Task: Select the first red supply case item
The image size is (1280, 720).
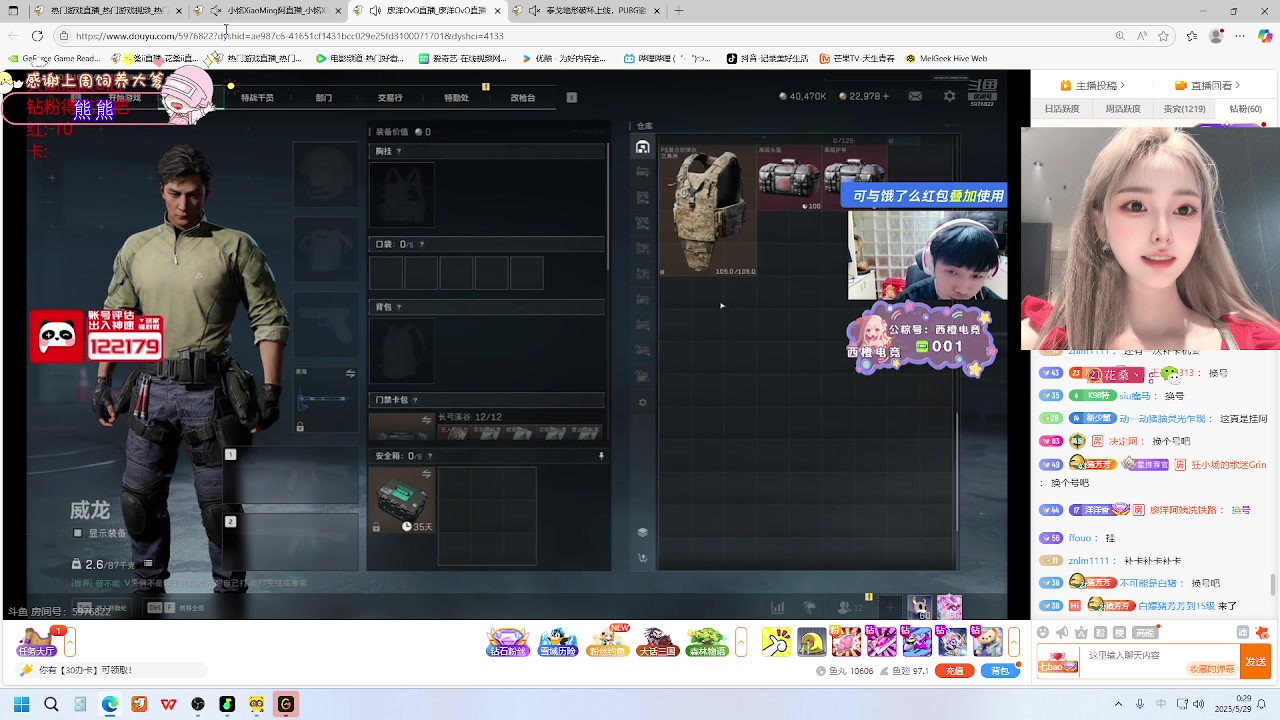Action: coord(789,178)
